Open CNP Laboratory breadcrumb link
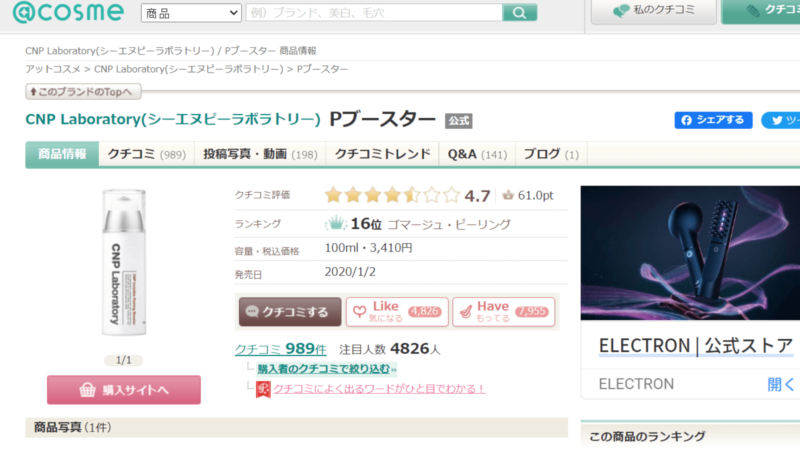800x450 pixels. coord(188,69)
